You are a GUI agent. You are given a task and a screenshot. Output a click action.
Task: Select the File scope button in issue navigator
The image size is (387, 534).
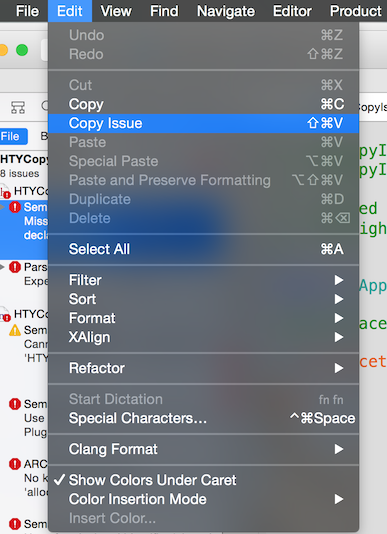pos(13,137)
